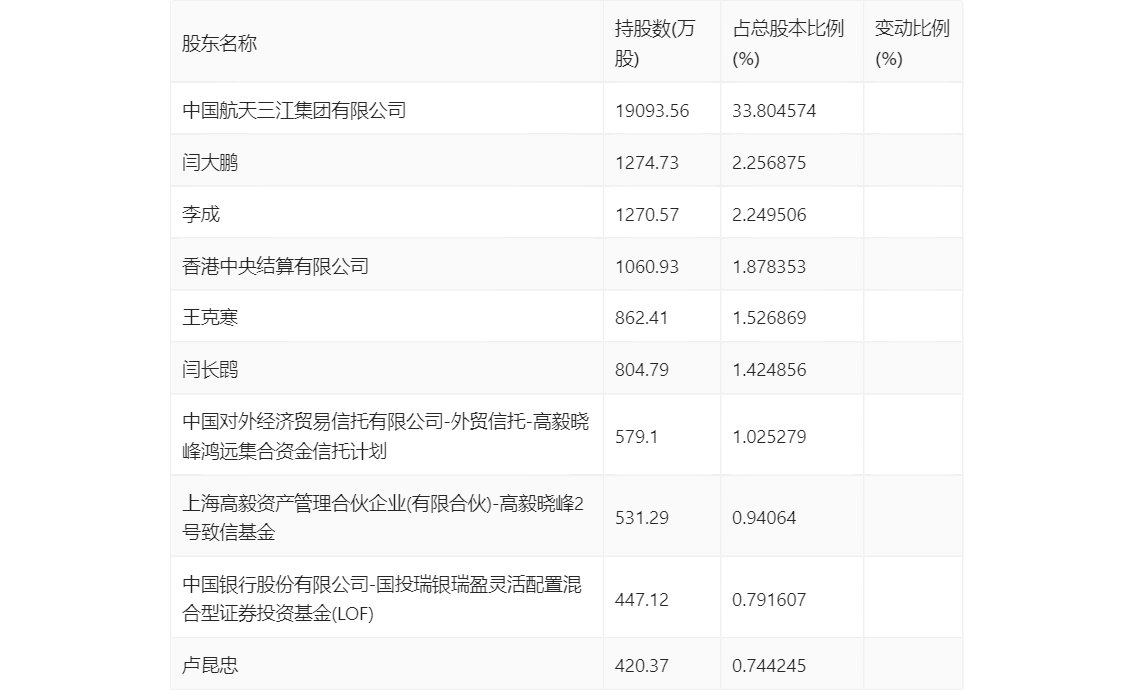Click 中国对外经济贸易信托有限公司 trust plan name

(385, 436)
